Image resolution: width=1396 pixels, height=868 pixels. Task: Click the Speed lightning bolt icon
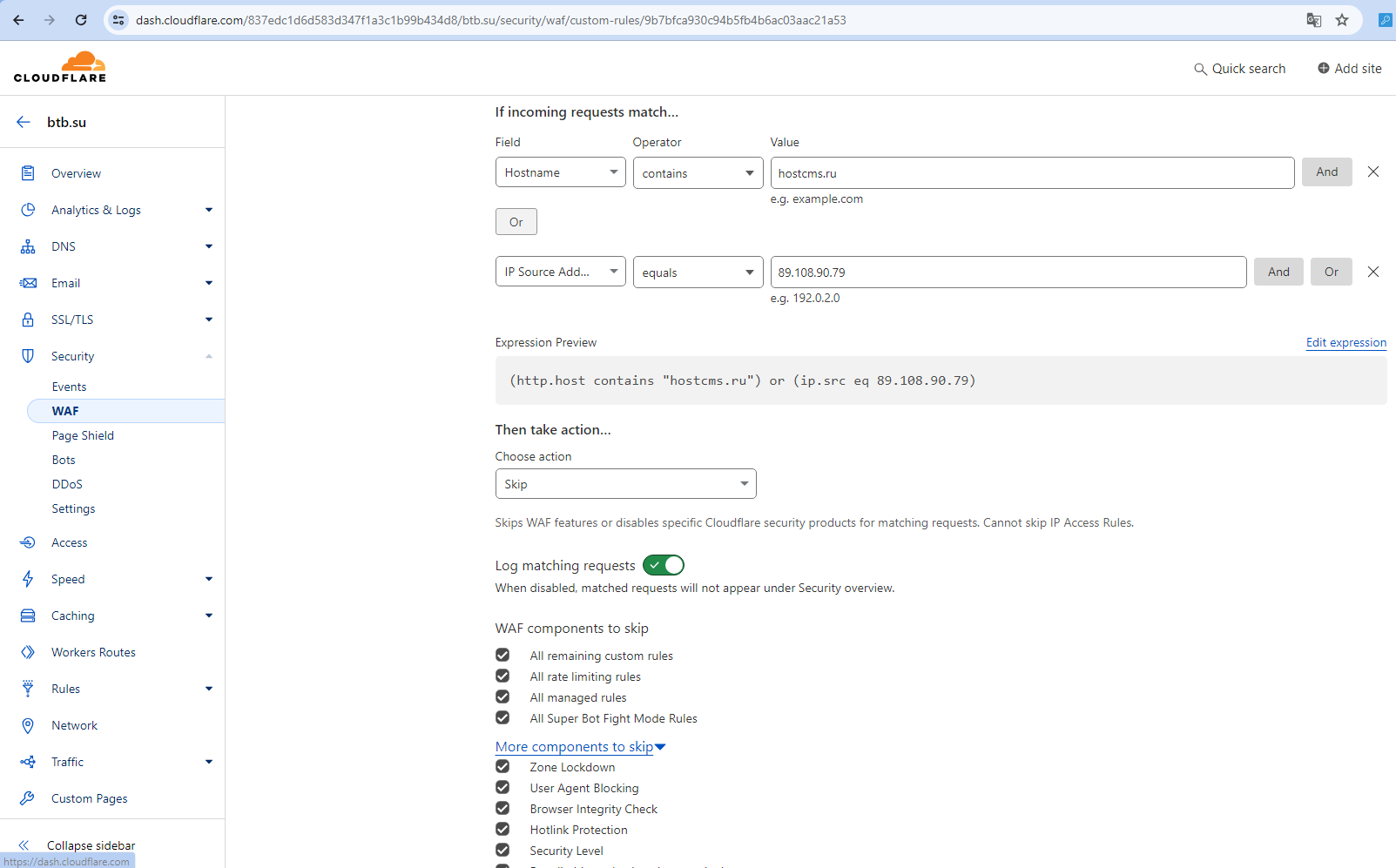point(28,579)
